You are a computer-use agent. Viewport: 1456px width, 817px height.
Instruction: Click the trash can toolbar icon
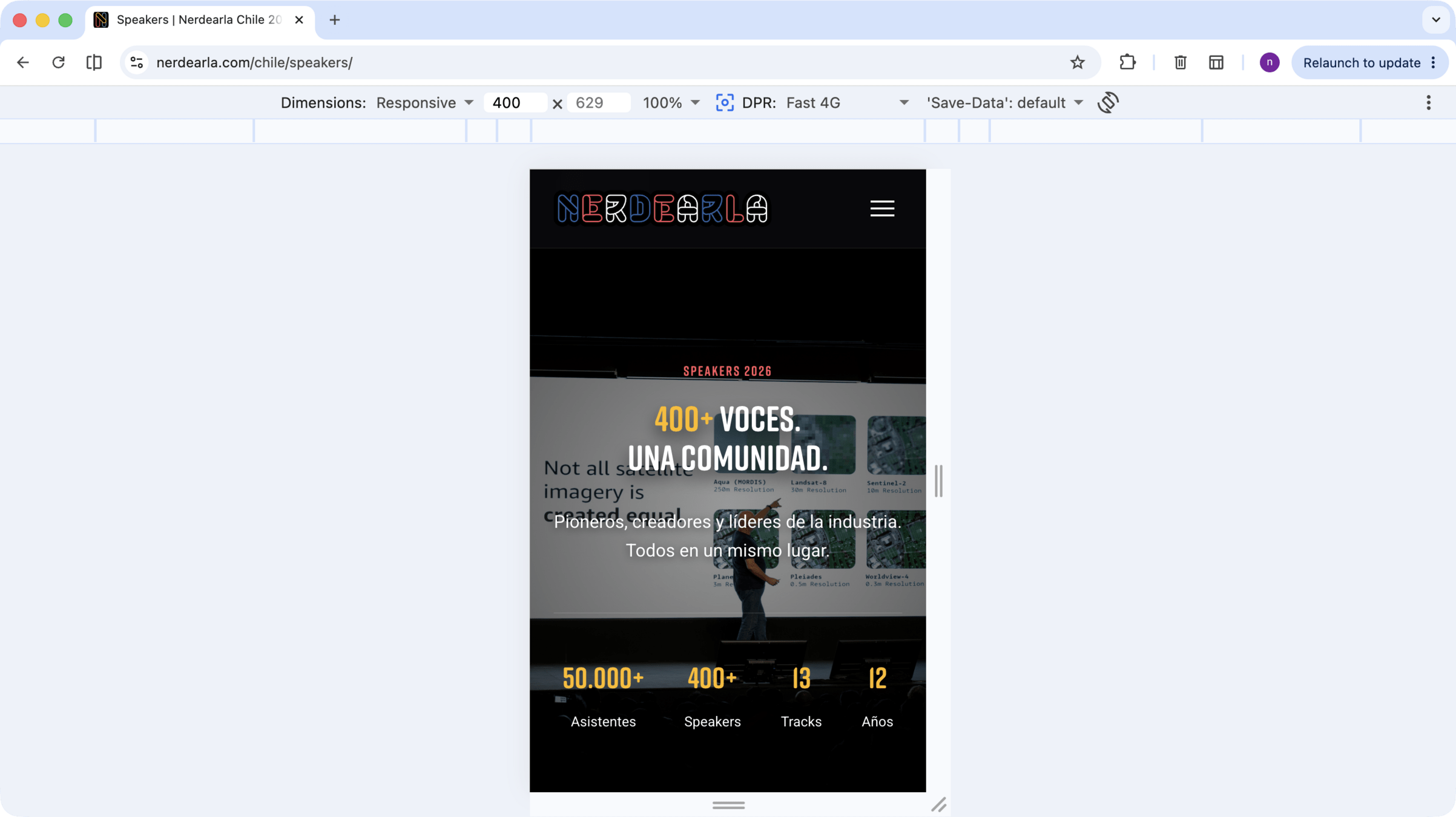(1180, 62)
